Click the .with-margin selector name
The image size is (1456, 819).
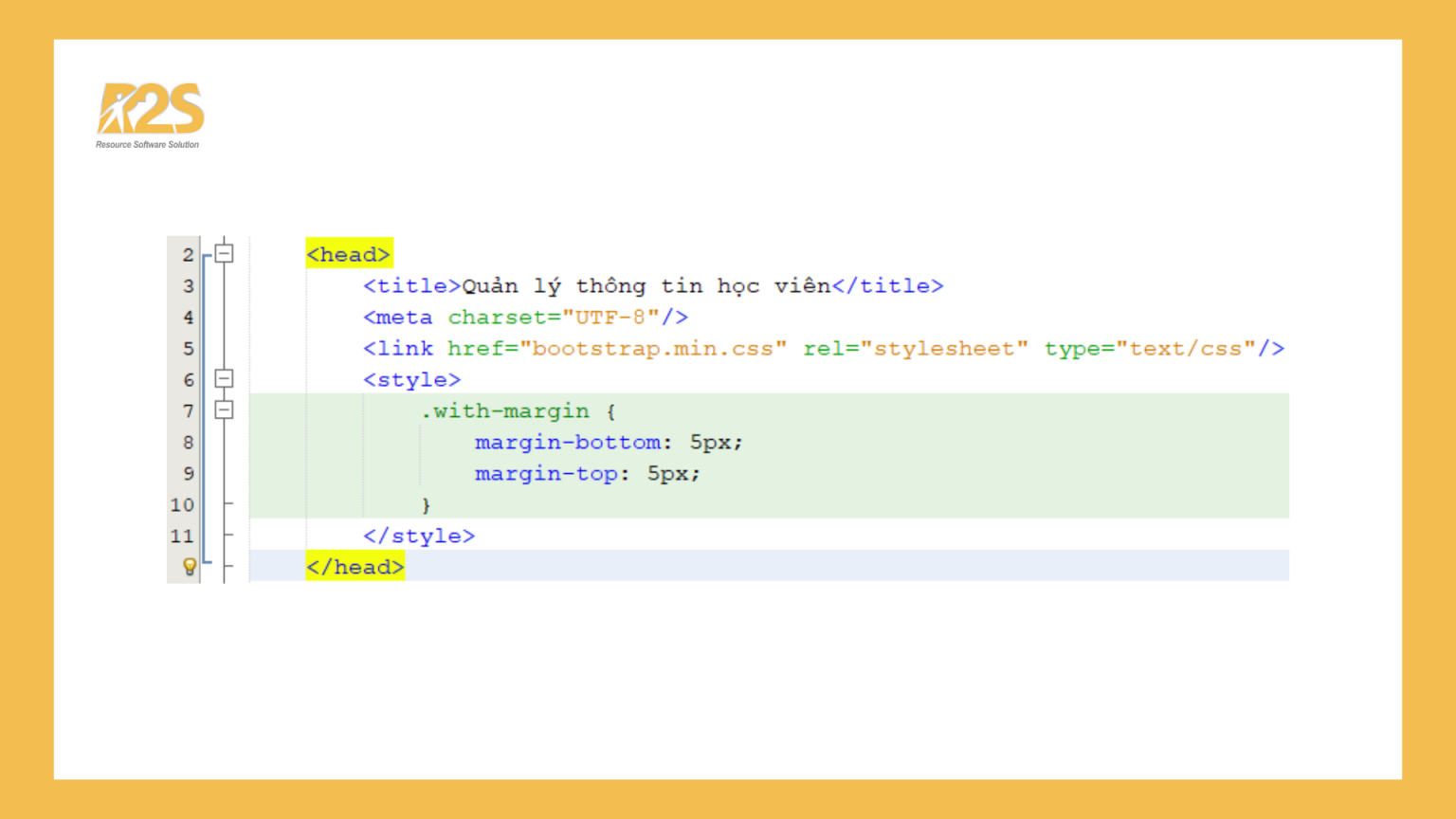(505, 410)
